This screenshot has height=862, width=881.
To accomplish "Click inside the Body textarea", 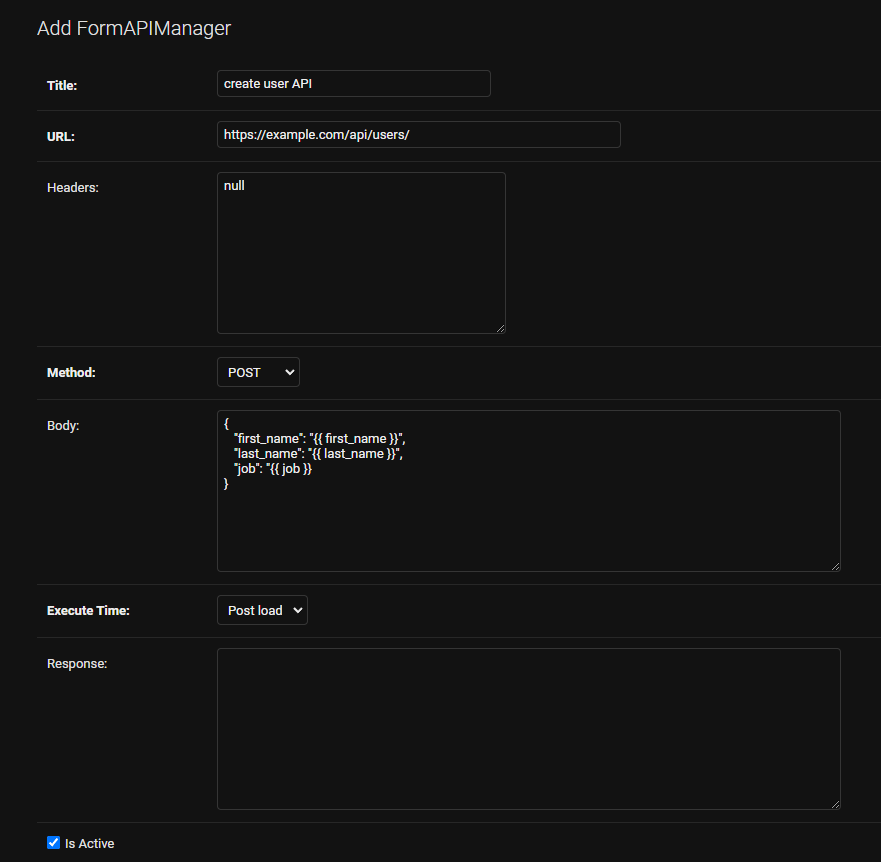I will point(529,491).
